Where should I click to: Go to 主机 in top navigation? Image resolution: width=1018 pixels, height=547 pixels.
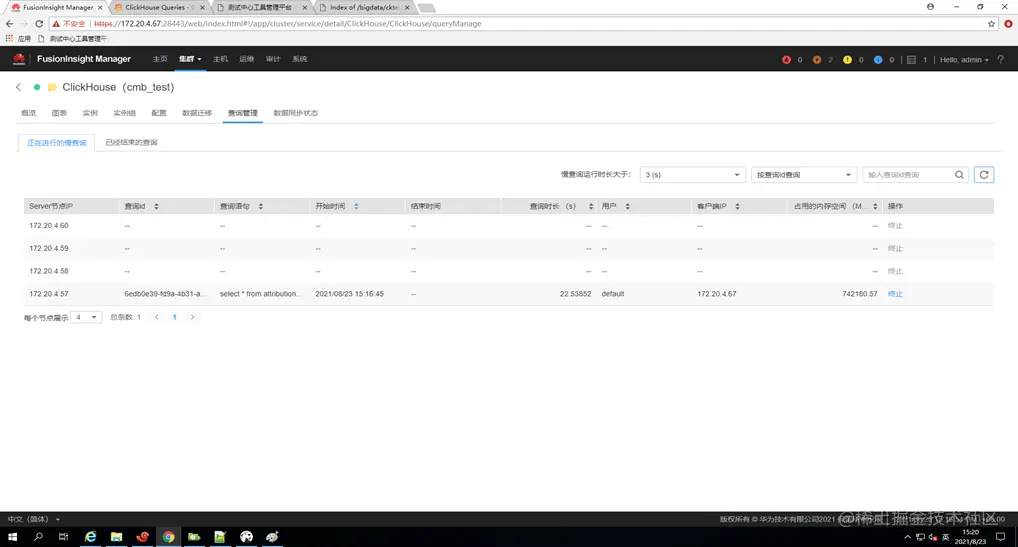coord(220,59)
